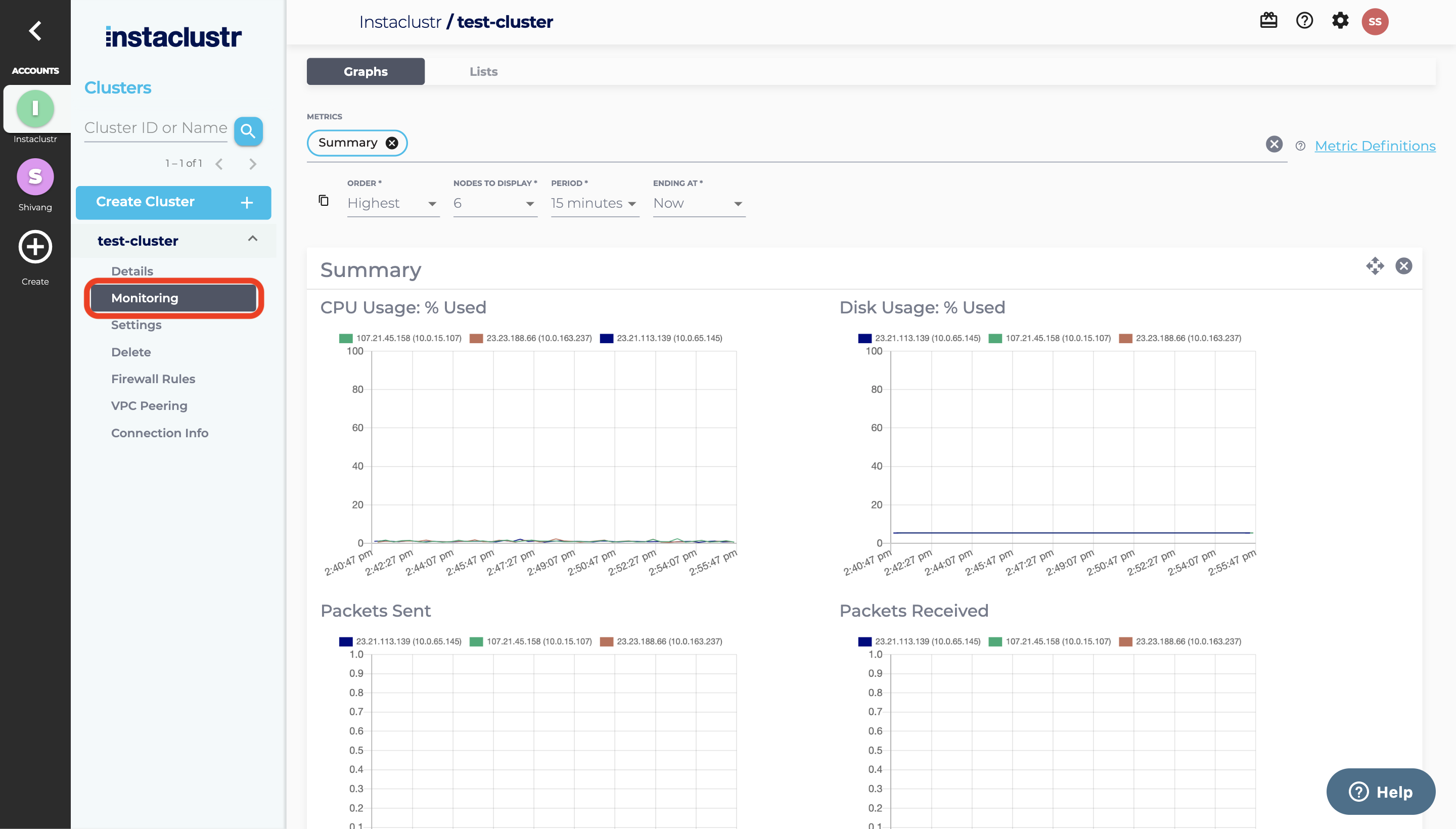Toggle the 23.23.188.66 Packets Sent legend entry
The height and width of the screenshot is (829, 1456).
tap(662, 641)
